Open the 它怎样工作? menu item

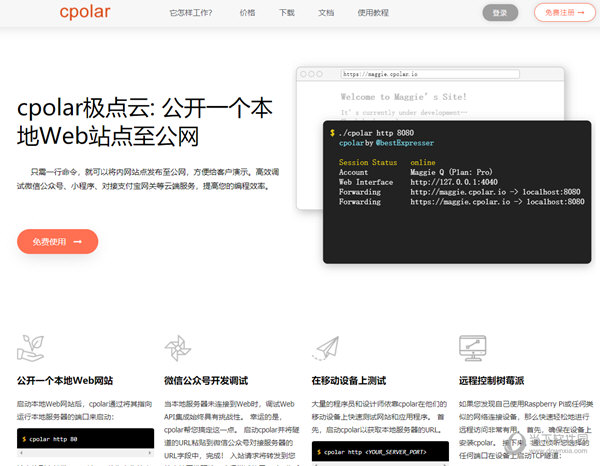click(x=191, y=13)
